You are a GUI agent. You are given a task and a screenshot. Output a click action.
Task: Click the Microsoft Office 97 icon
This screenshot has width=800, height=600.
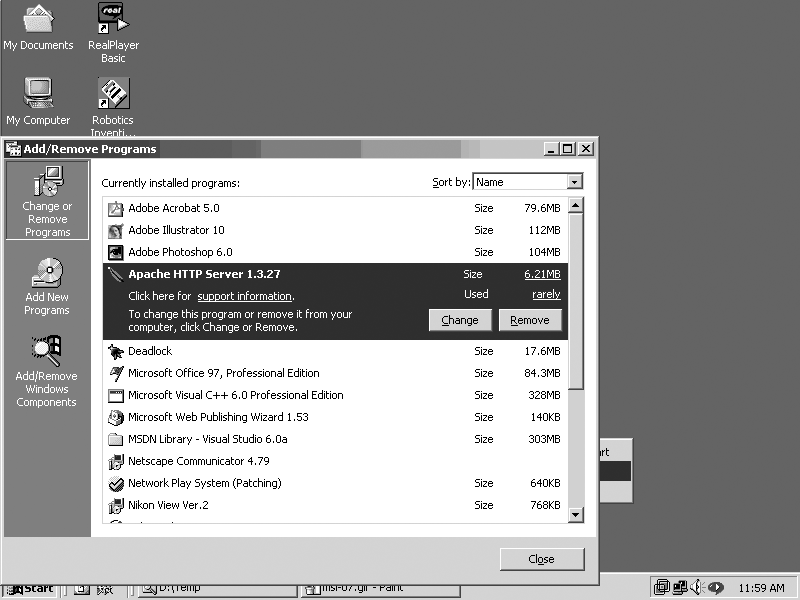pyautogui.click(x=116, y=373)
